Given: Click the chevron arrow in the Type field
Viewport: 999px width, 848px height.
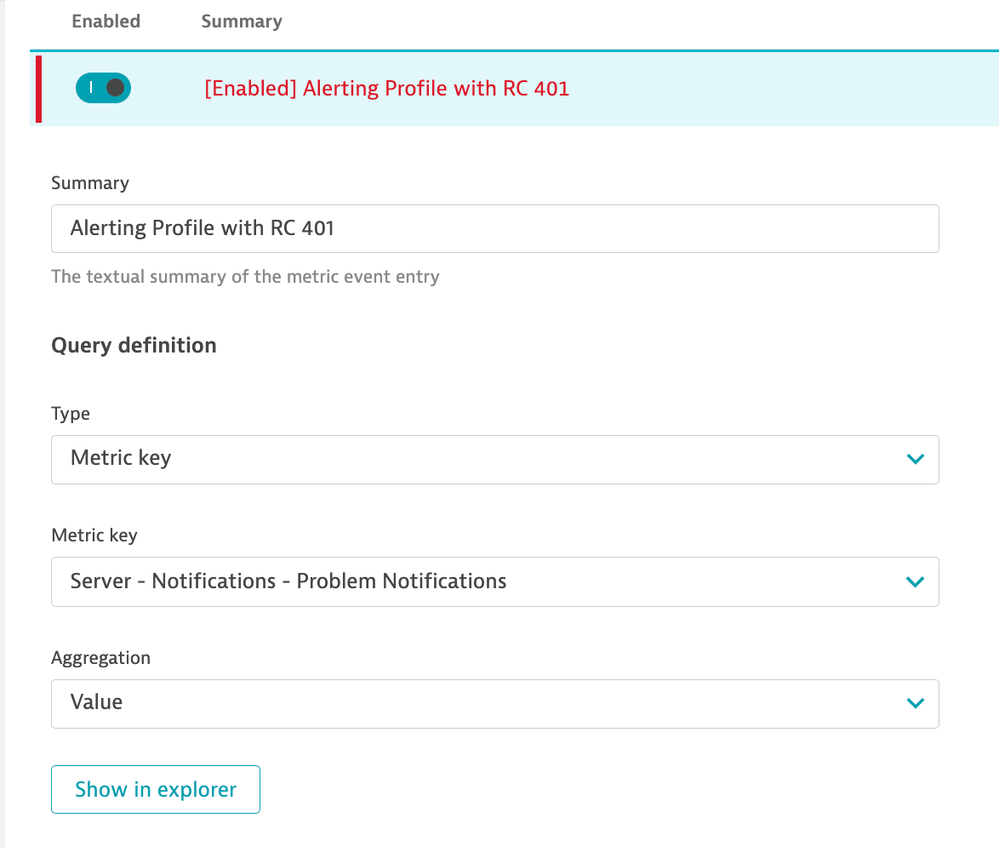Looking at the screenshot, I should (x=914, y=459).
